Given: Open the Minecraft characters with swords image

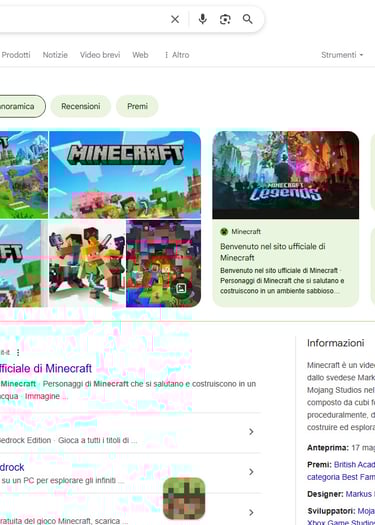Looking at the screenshot, I should coord(87,263).
